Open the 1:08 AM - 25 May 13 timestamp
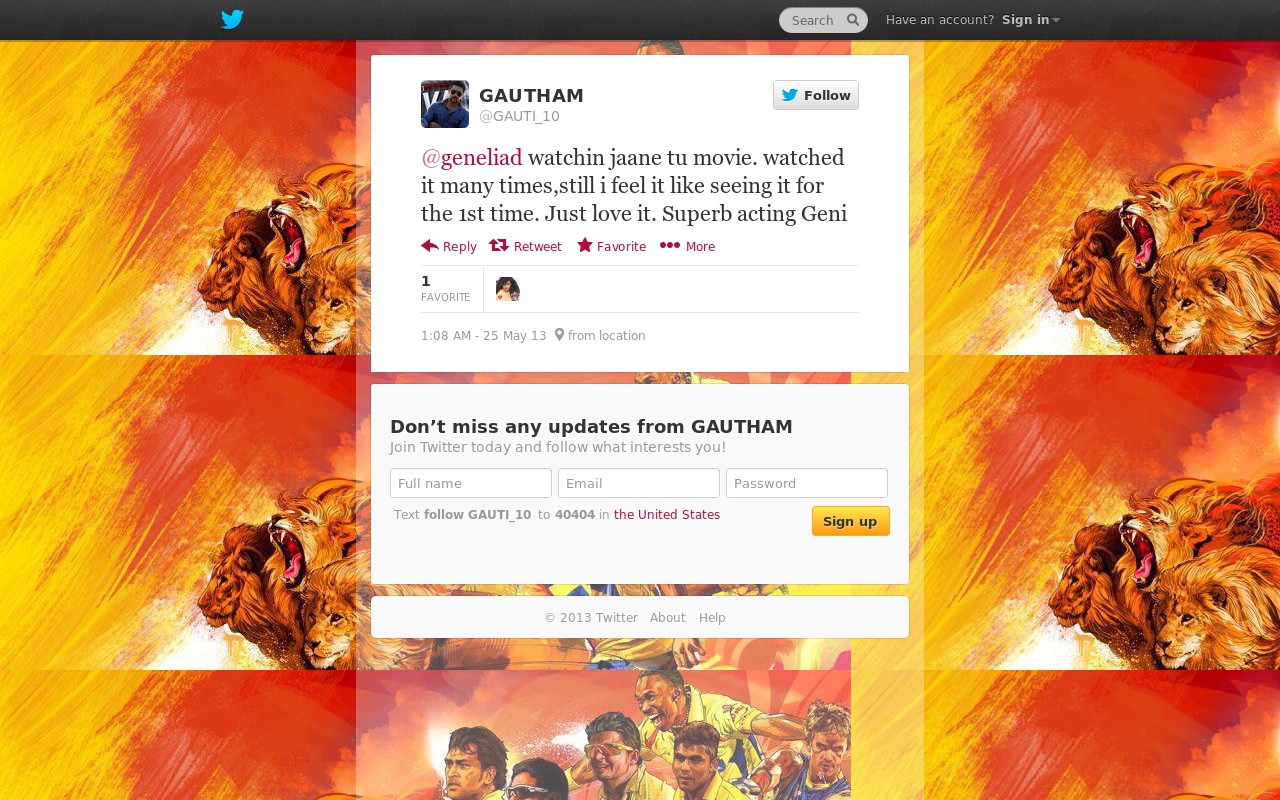The image size is (1280, 800). 484,336
